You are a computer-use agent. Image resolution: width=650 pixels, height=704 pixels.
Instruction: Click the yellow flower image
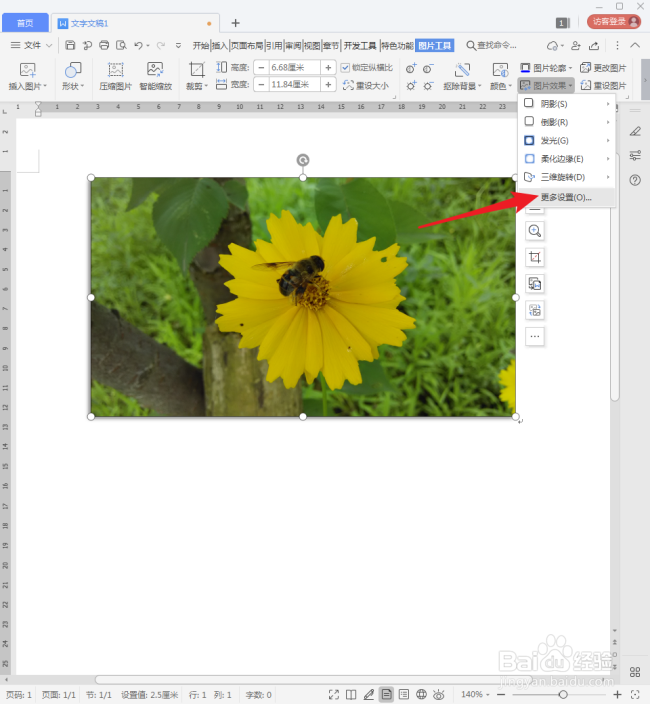point(303,297)
